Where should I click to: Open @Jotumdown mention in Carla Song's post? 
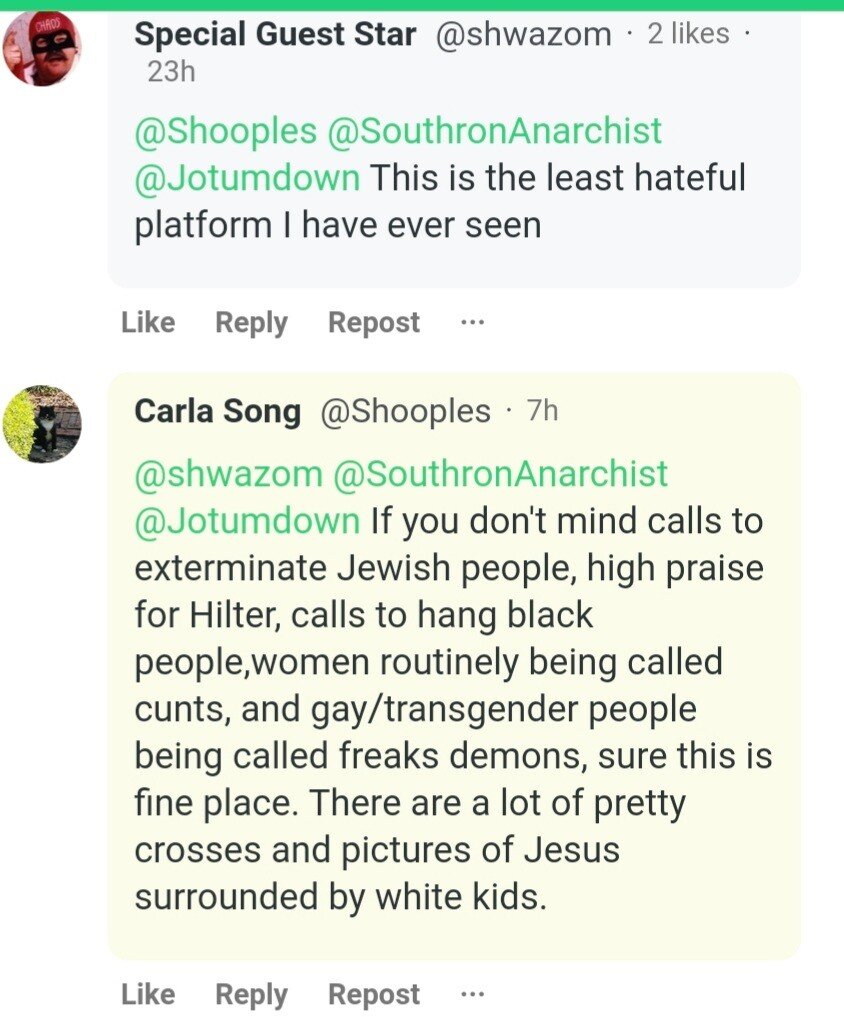pyautogui.click(x=247, y=521)
